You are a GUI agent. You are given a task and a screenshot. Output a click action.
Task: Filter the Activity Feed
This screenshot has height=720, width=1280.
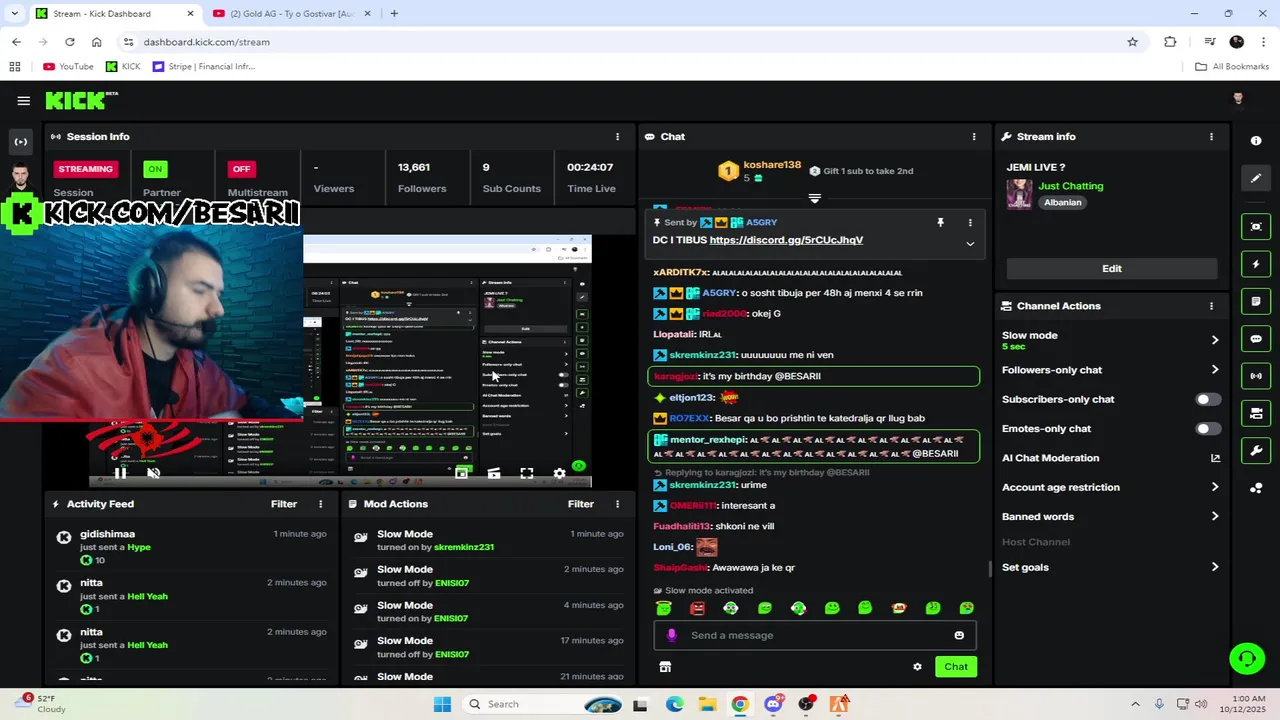click(284, 504)
